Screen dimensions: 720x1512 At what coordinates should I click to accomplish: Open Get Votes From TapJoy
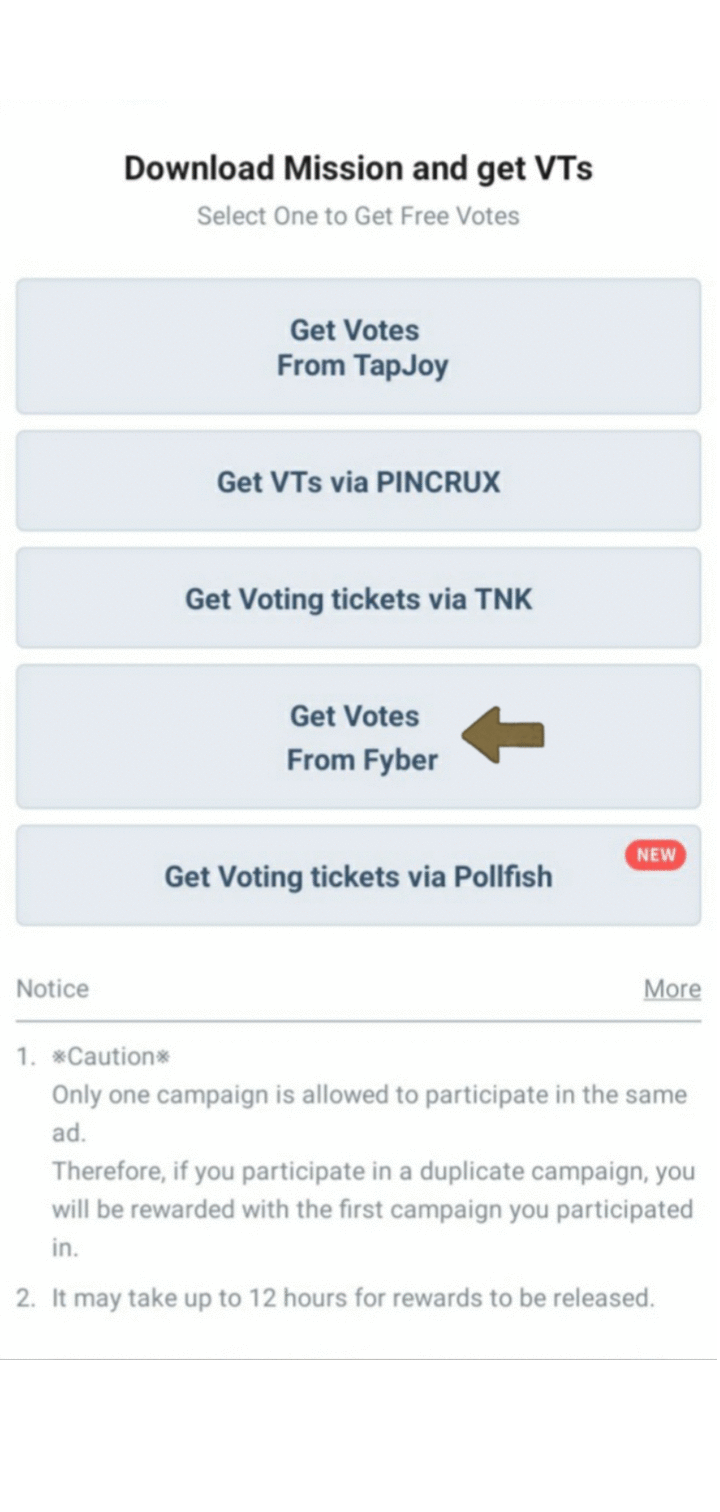coord(358,347)
